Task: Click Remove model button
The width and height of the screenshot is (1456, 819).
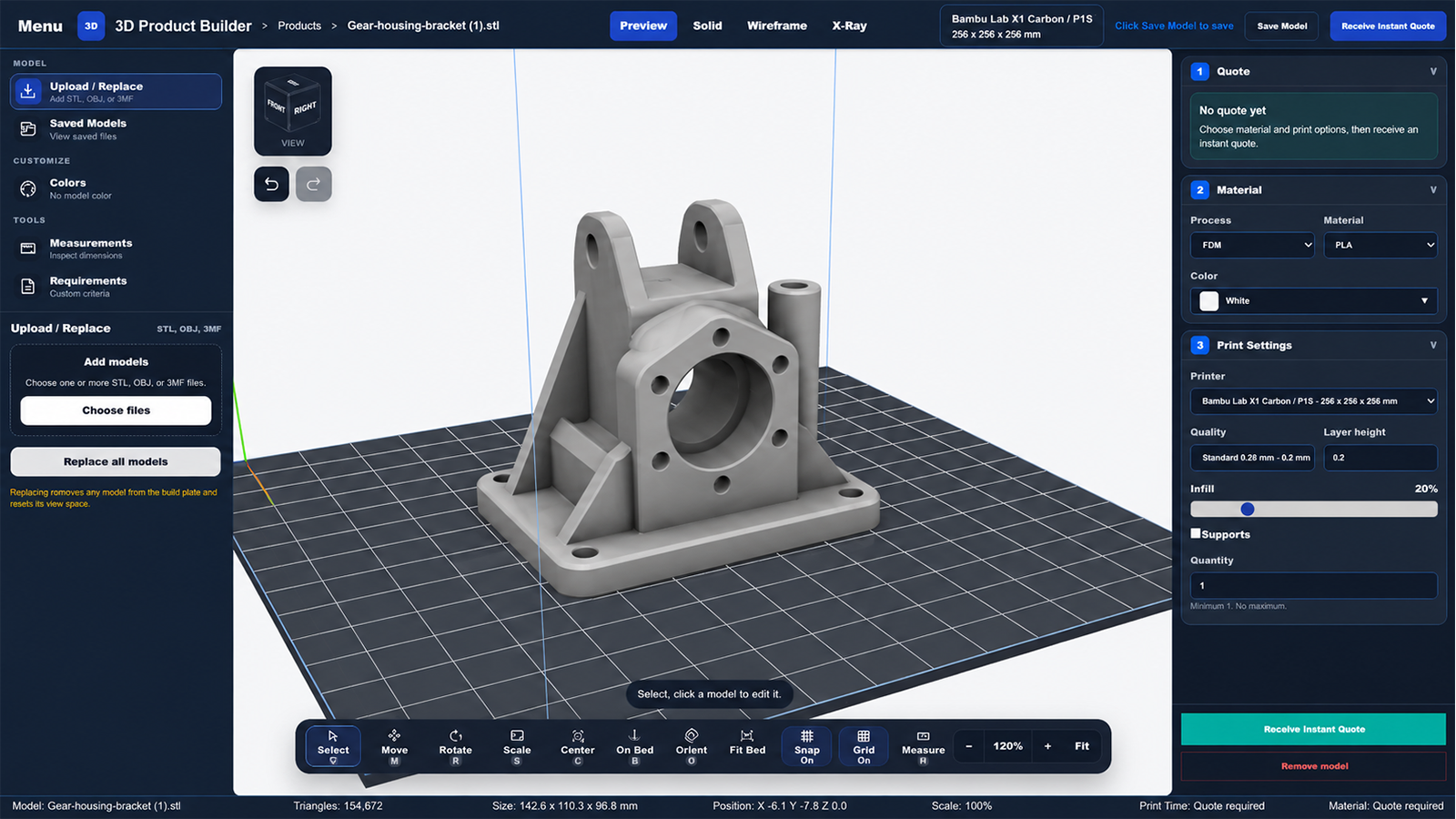Action: 1314,766
